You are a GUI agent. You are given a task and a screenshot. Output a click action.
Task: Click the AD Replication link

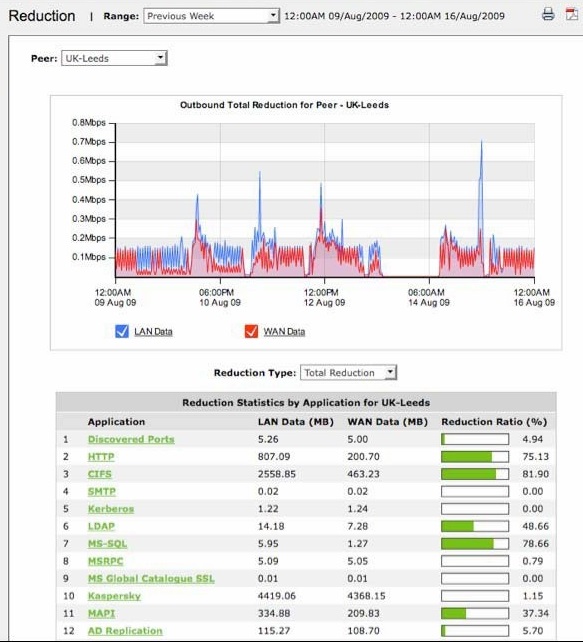tap(125, 631)
